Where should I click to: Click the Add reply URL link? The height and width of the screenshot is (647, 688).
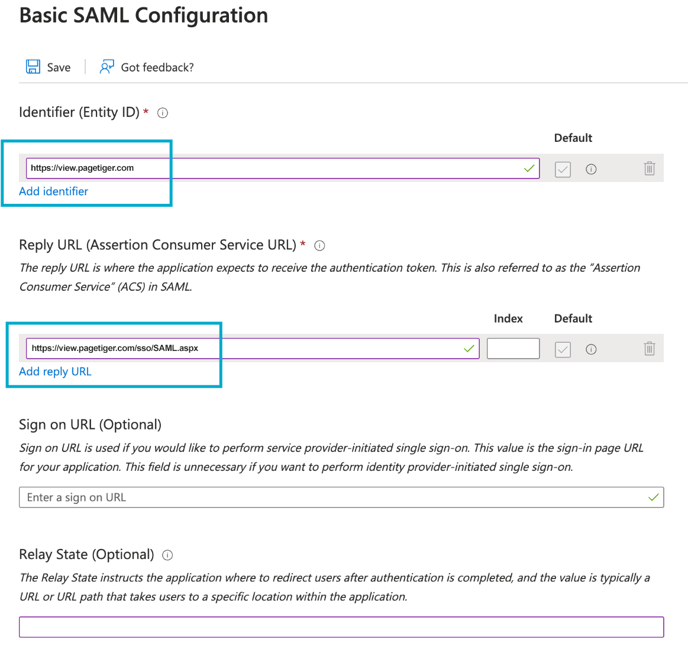pyautogui.click(x=55, y=371)
